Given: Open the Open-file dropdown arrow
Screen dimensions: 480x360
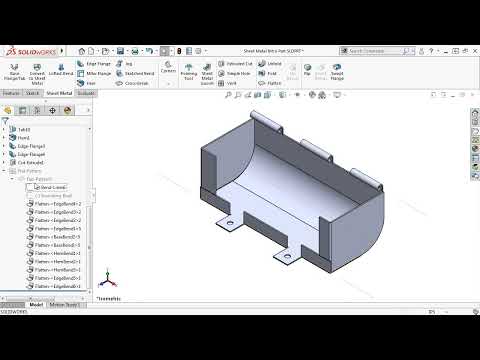Looking at the screenshot, I should [x=113, y=51].
